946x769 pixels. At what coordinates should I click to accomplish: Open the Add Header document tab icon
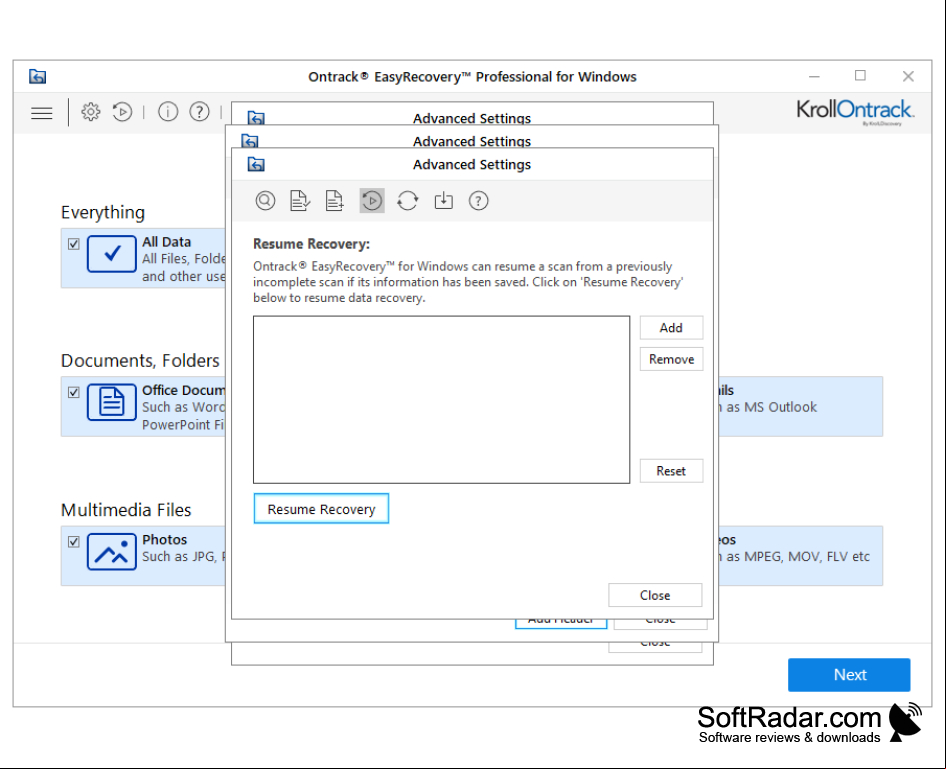coord(334,200)
